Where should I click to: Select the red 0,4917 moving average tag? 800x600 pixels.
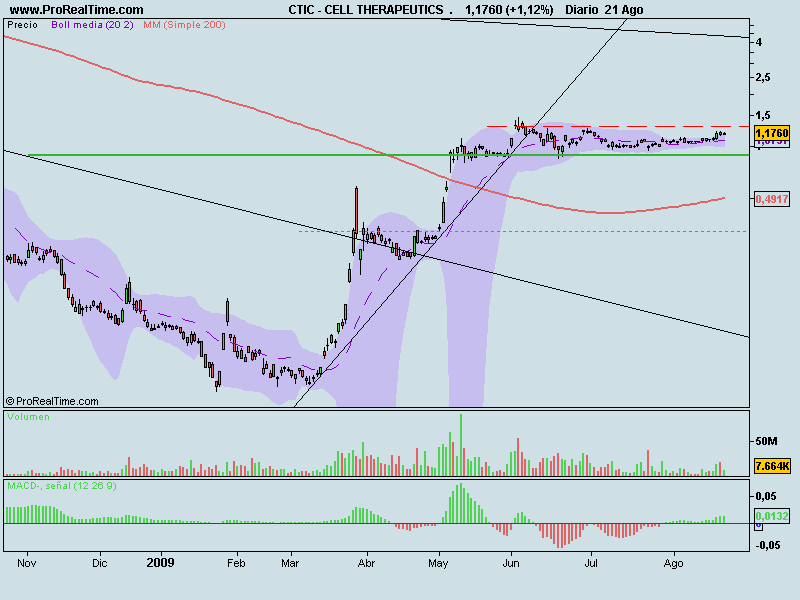(x=771, y=199)
